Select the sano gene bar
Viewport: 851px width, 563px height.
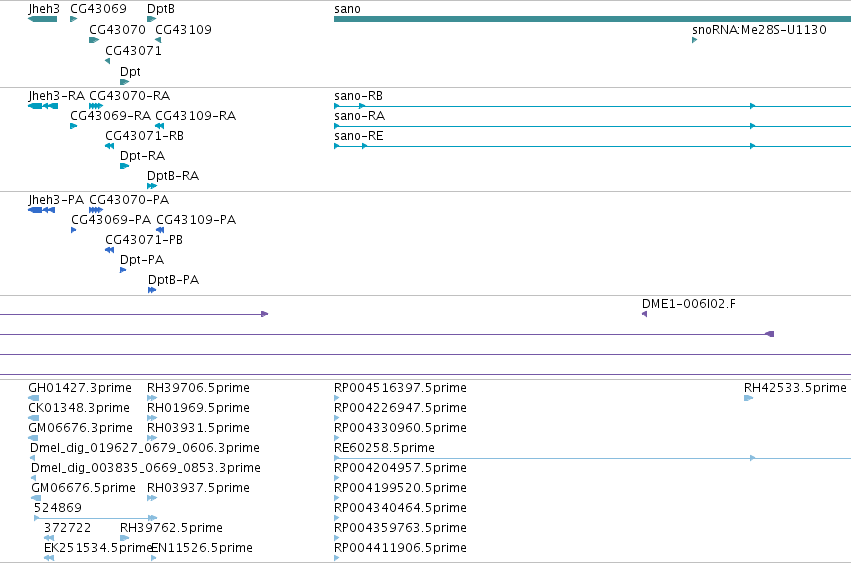(x=592, y=19)
